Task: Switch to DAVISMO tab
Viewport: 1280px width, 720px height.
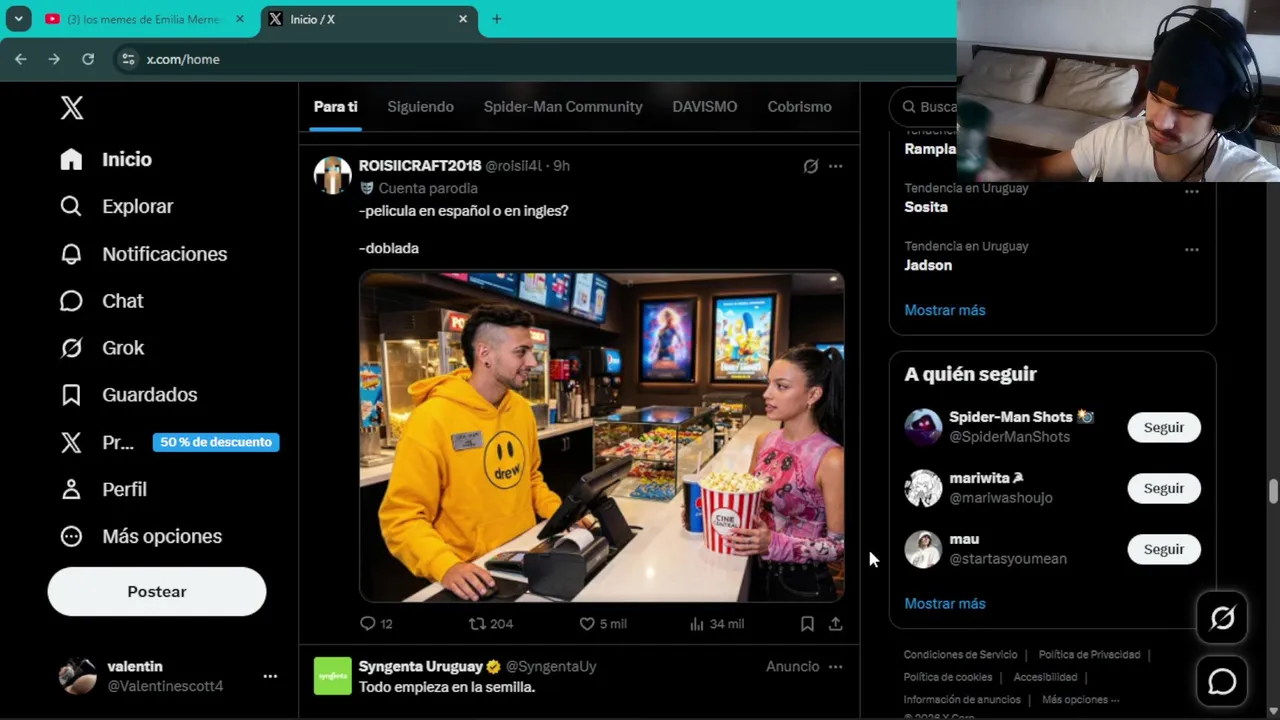Action: (705, 107)
